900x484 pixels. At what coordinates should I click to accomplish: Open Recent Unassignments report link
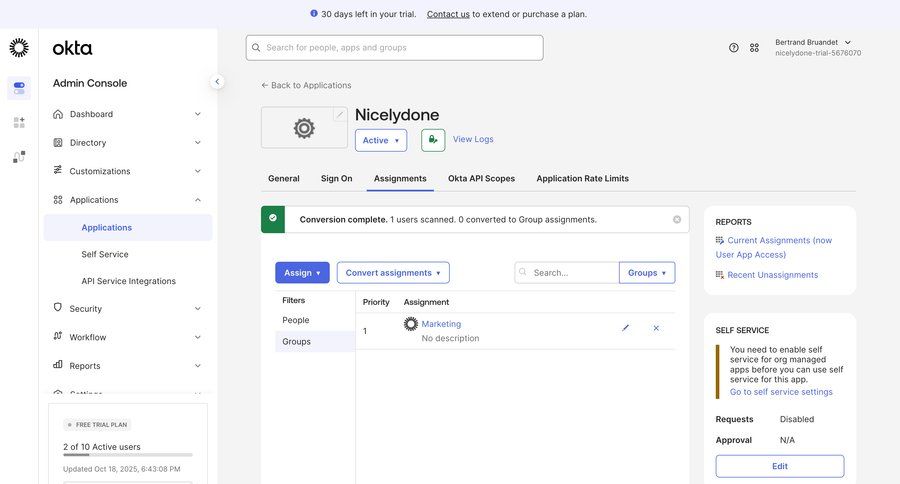click(773, 274)
